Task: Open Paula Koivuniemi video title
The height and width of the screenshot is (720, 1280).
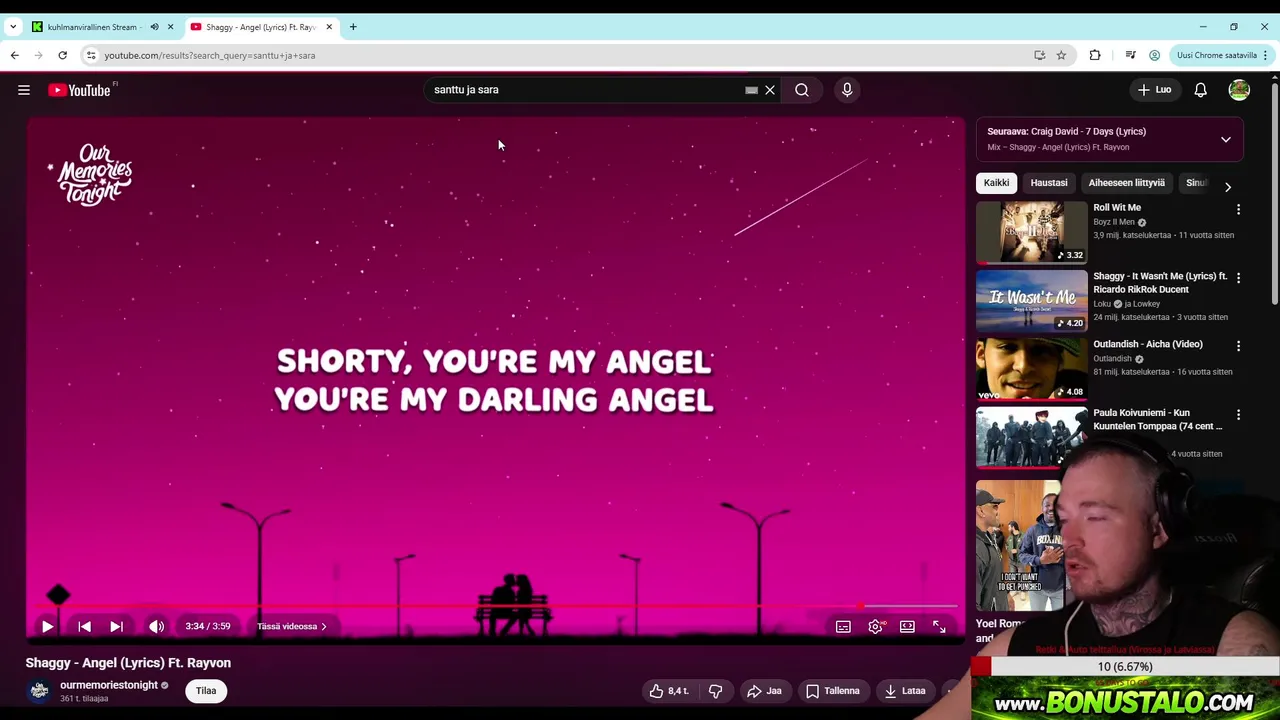Action: (1157, 419)
